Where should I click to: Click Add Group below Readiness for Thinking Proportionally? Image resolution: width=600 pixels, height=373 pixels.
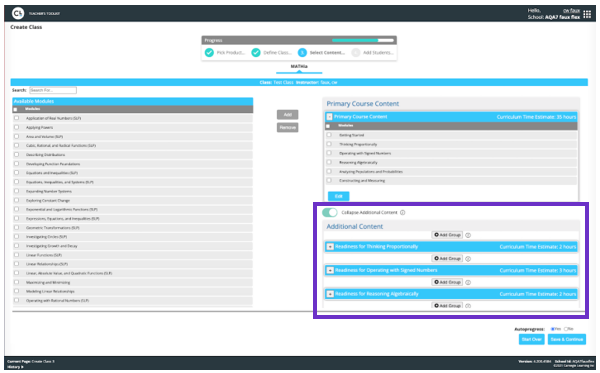pyautogui.click(x=447, y=259)
